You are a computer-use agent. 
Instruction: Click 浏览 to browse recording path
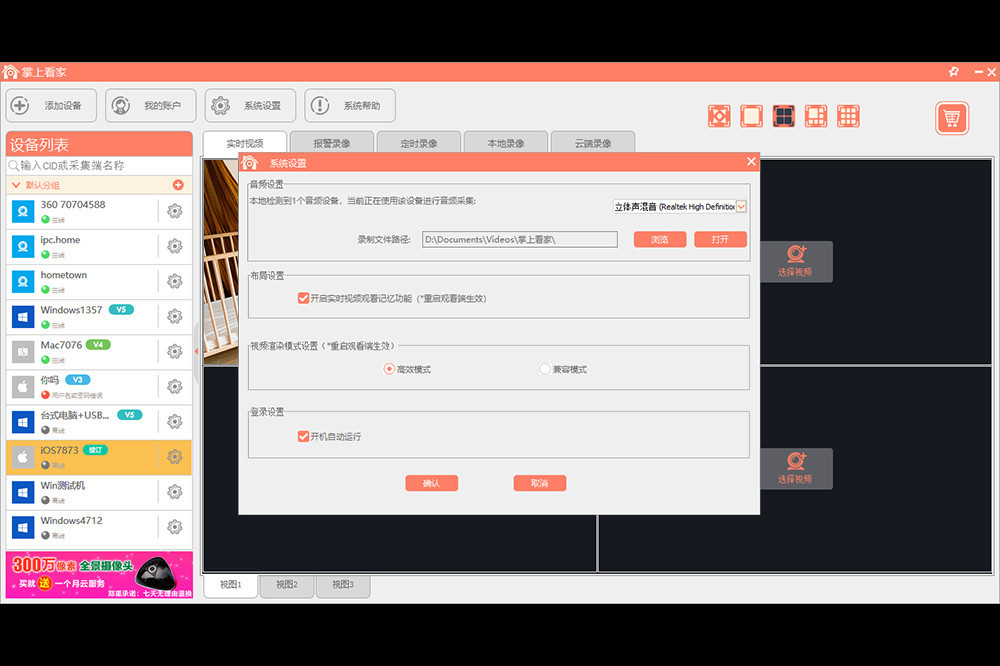(659, 239)
